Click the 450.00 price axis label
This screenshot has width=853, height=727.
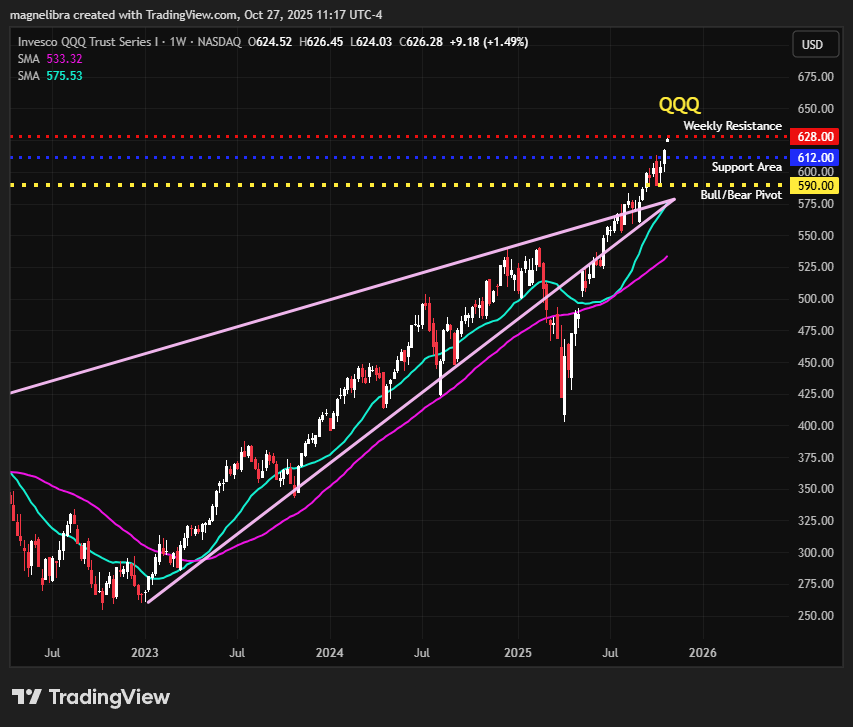pyautogui.click(x=815, y=362)
